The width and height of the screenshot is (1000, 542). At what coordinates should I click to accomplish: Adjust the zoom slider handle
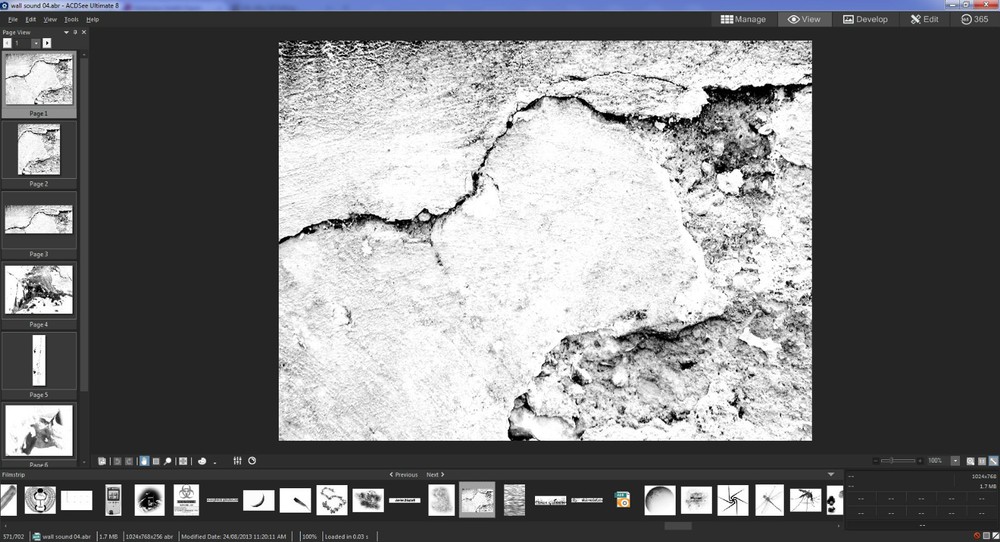[x=892, y=461]
